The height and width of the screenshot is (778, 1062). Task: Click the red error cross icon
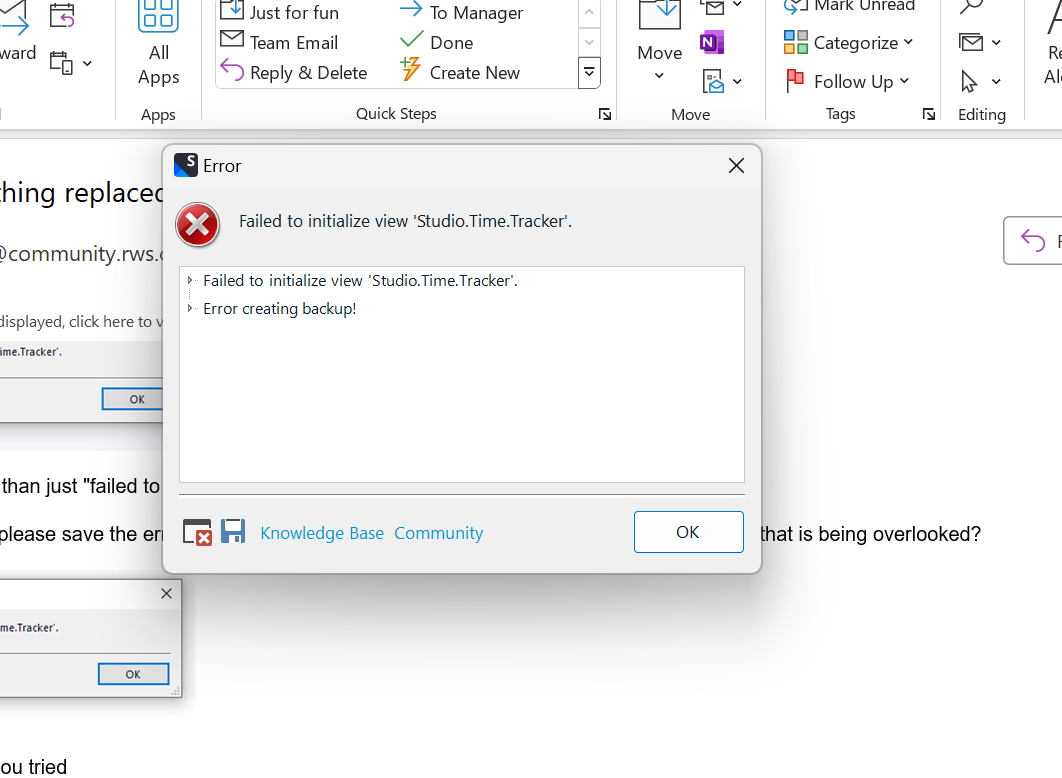pyautogui.click(x=197, y=225)
